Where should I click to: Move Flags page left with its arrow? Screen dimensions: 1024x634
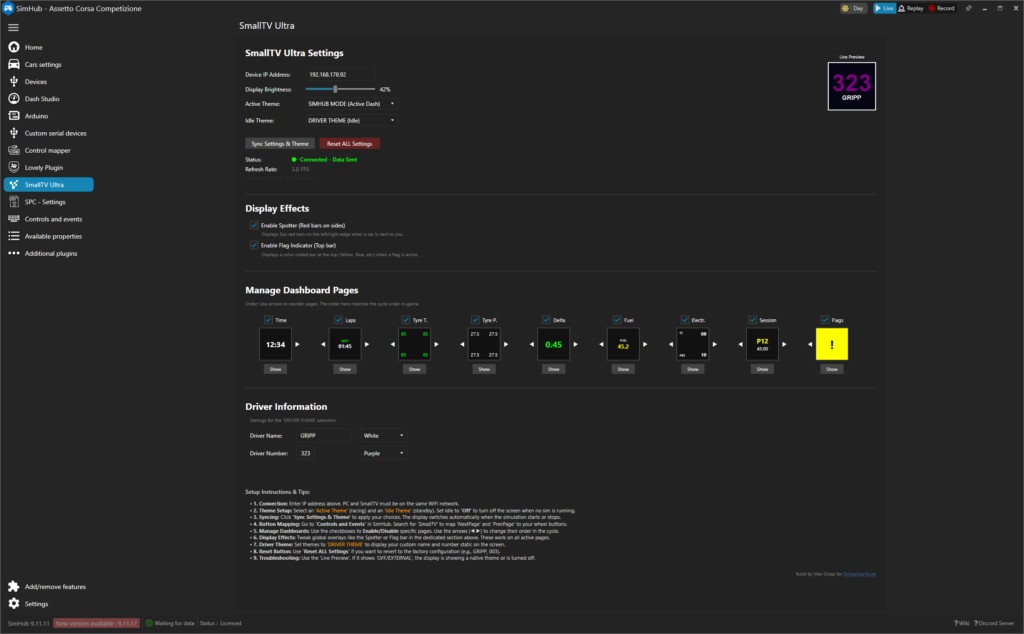810,344
